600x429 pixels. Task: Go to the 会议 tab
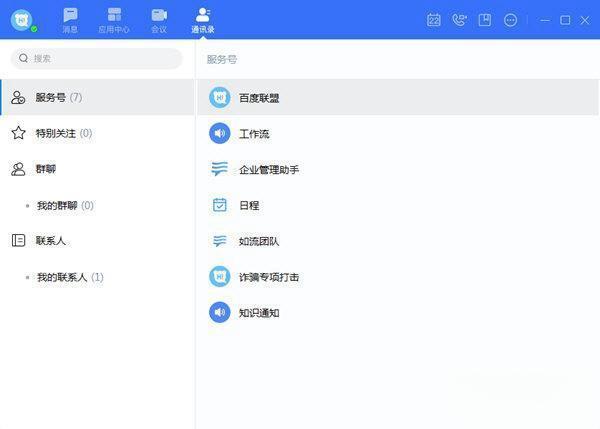[159, 21]
